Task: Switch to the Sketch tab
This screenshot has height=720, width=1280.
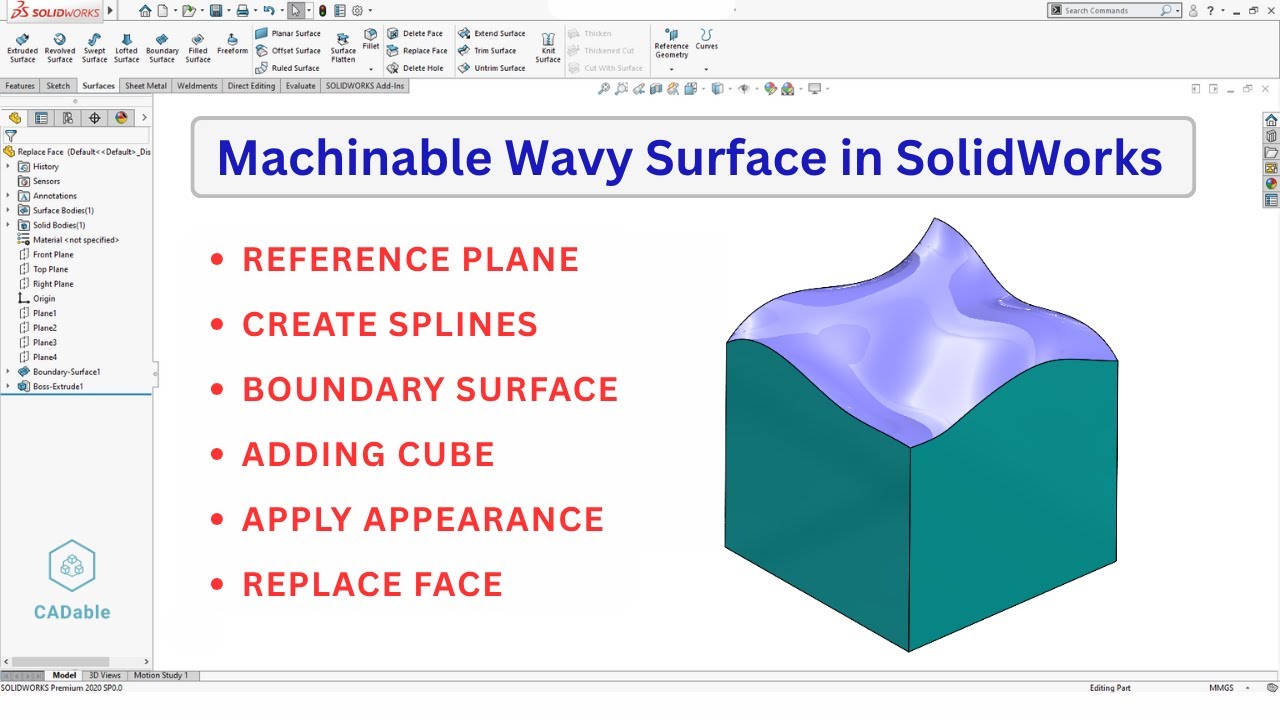Action: 59,86
